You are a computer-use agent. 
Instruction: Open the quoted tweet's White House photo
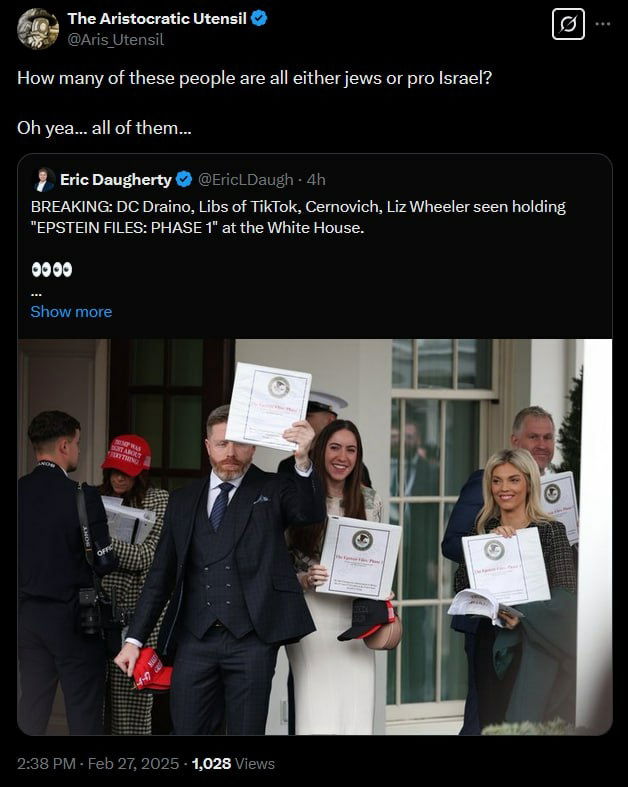click(315, 537)
